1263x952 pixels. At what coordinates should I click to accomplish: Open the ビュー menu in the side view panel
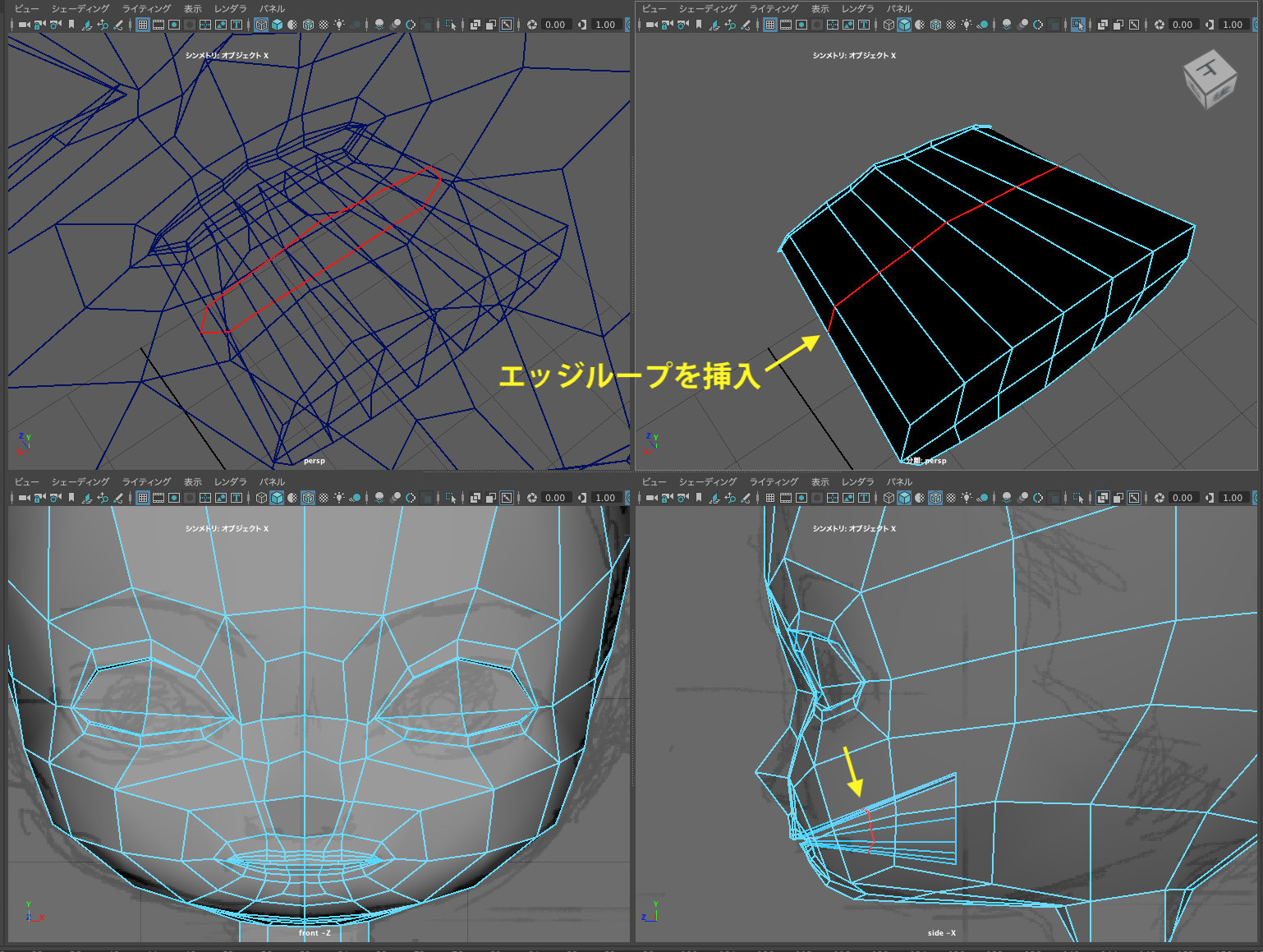point(654,482)
